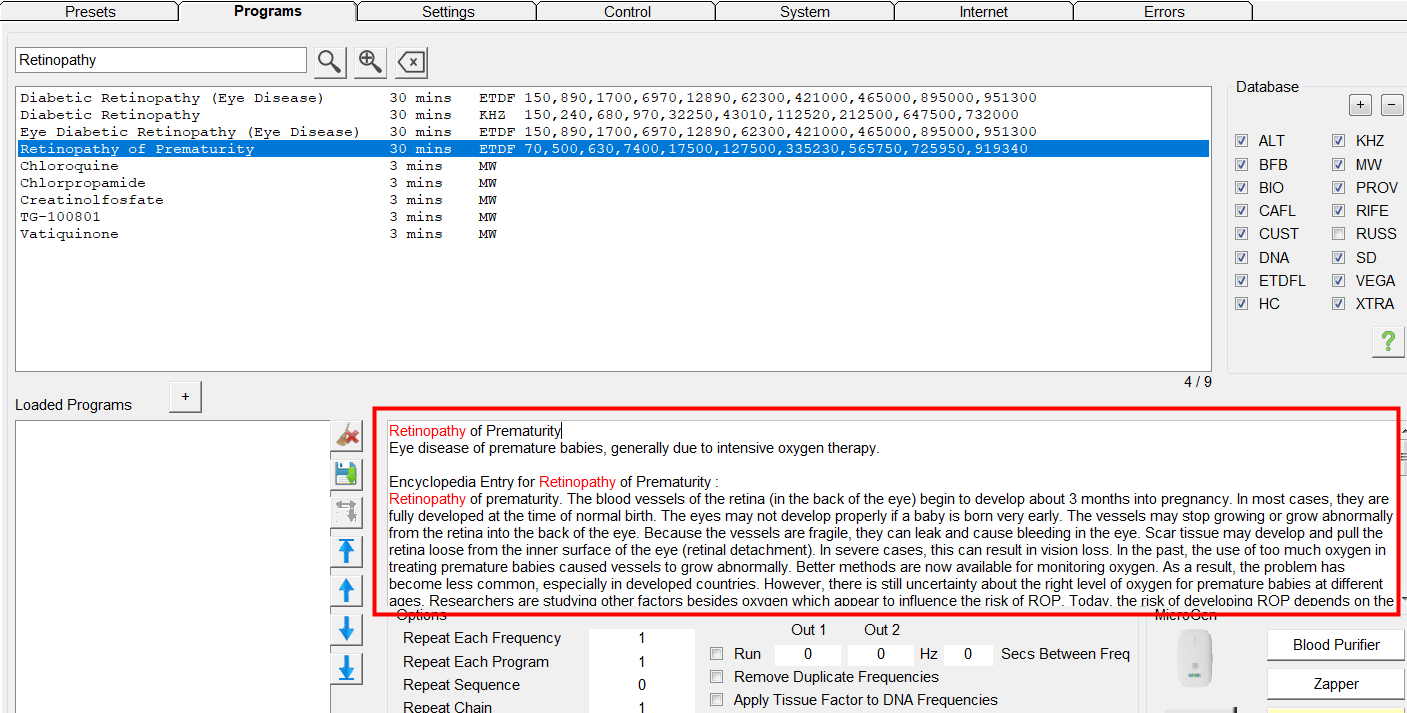Toggle the KHZ database checkbox
Viewport: 1407px width, 713px height.
coord(1339,141)
